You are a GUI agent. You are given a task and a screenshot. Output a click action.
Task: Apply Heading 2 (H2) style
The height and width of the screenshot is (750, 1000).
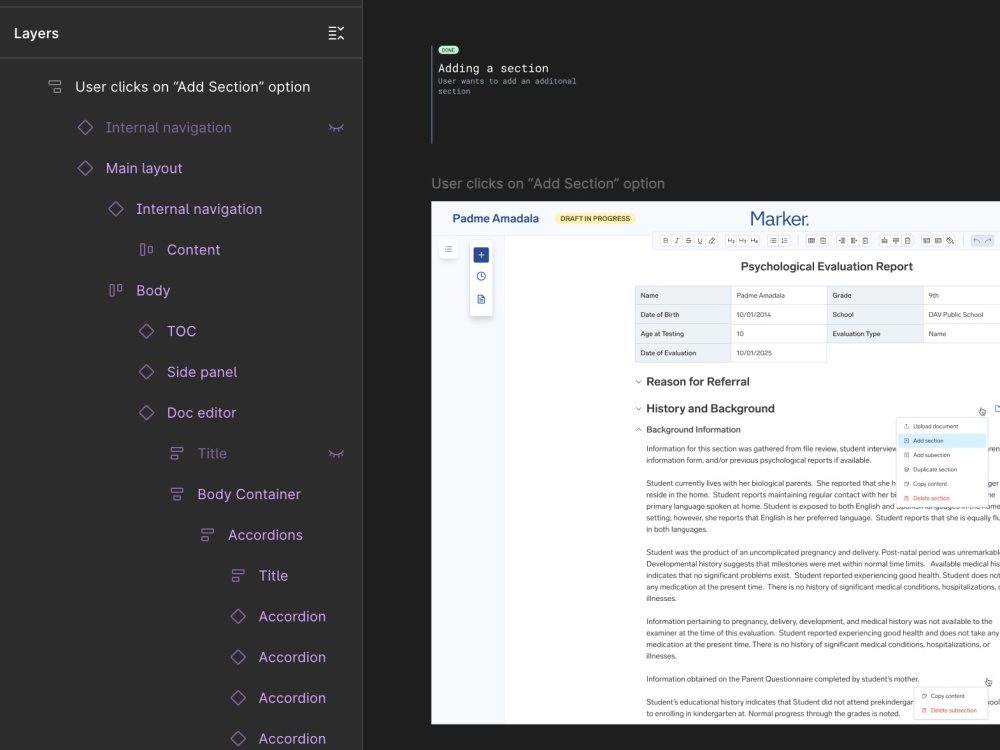pyautogui.click(x=732, y=240)
